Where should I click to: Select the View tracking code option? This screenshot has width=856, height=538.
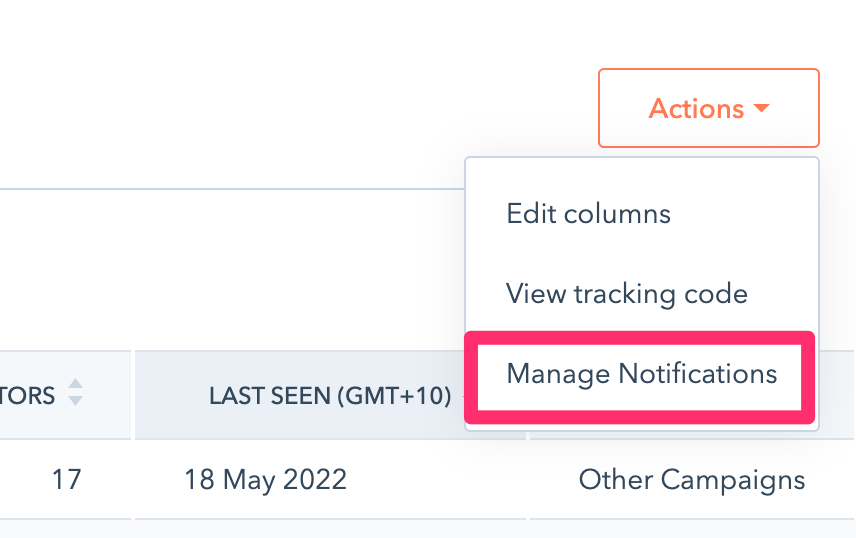(x=626, y=294)
